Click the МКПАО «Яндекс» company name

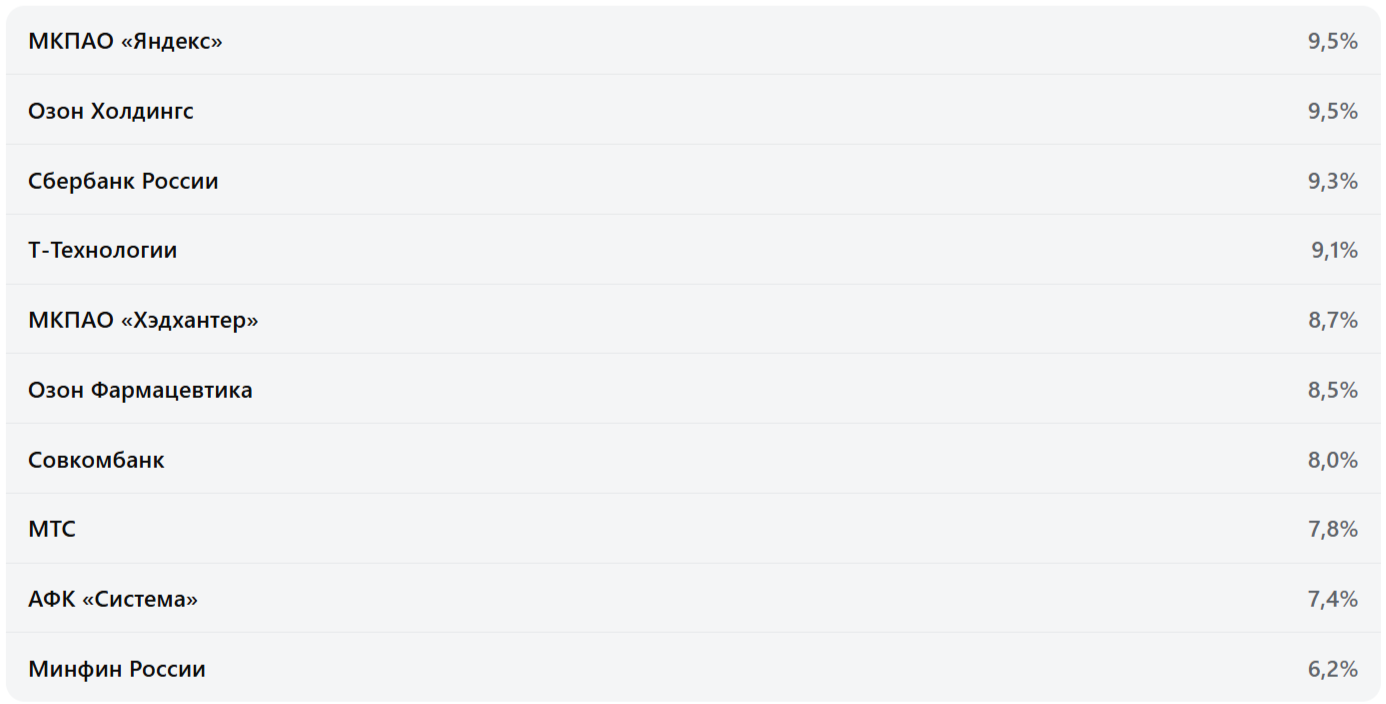125,41
